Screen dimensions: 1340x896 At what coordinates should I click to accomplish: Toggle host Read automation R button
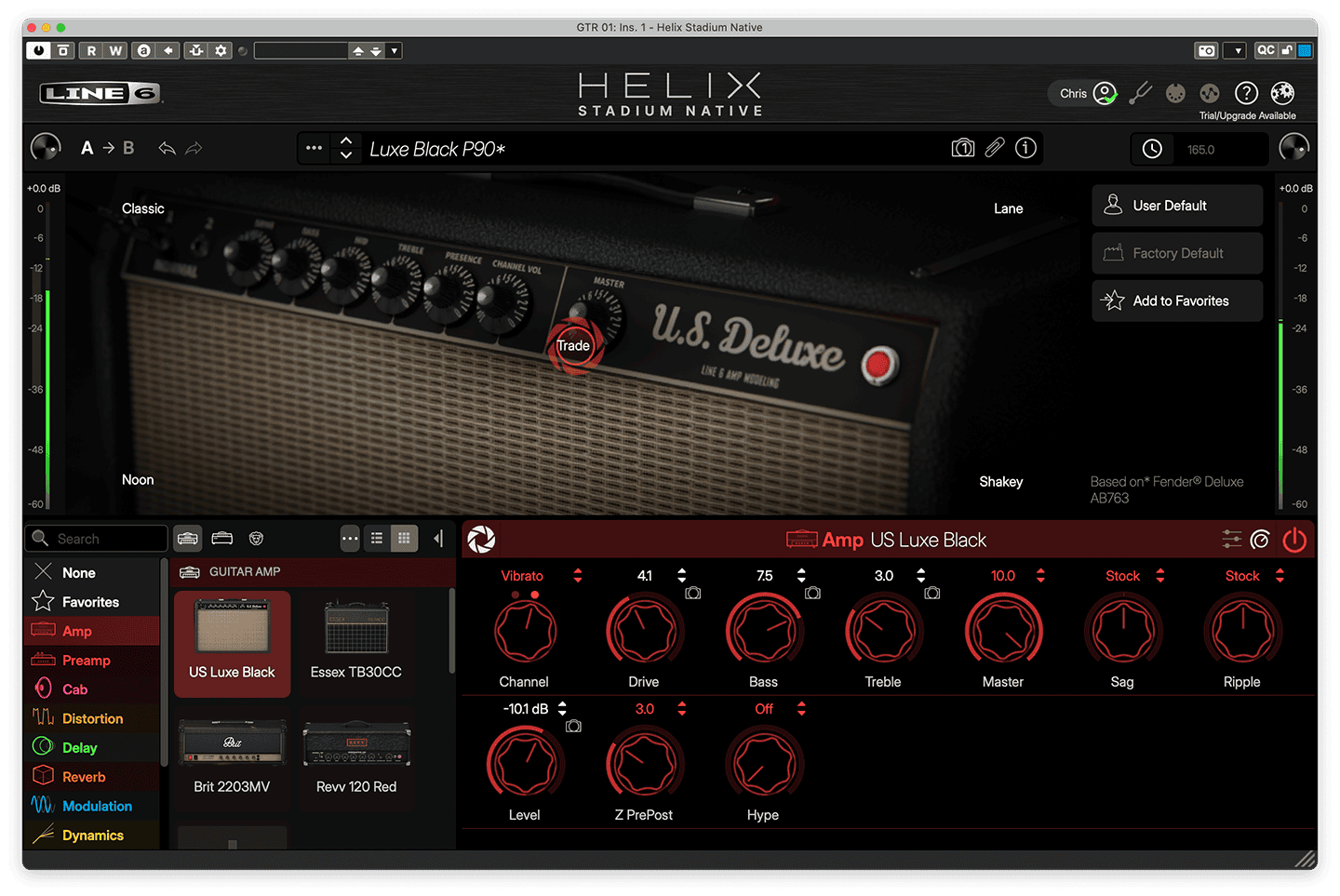91,51
